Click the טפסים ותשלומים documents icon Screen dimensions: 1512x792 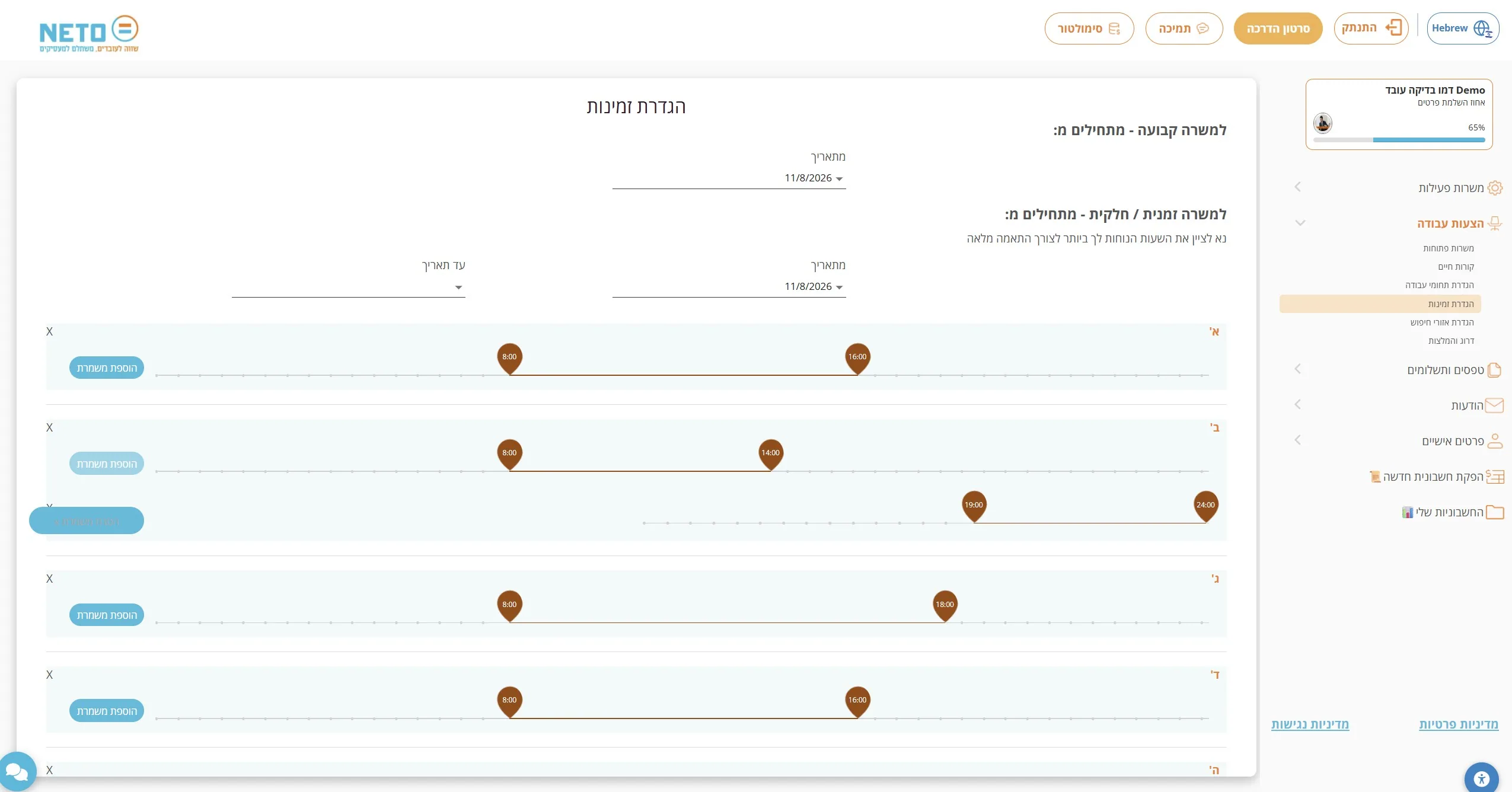pyautogui.click(x=1495, y=370)
